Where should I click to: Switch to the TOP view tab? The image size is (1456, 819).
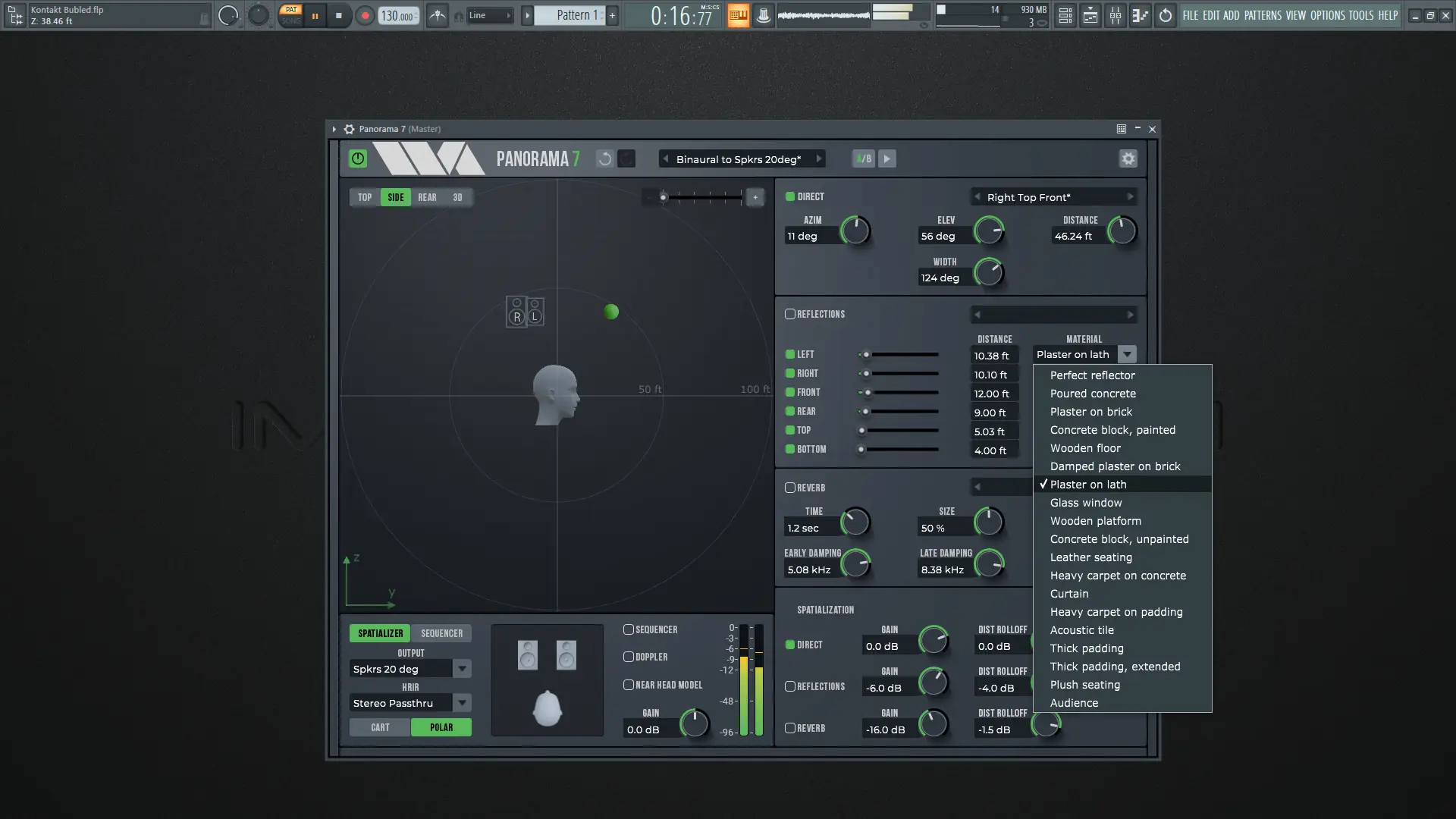coord(365,197)
